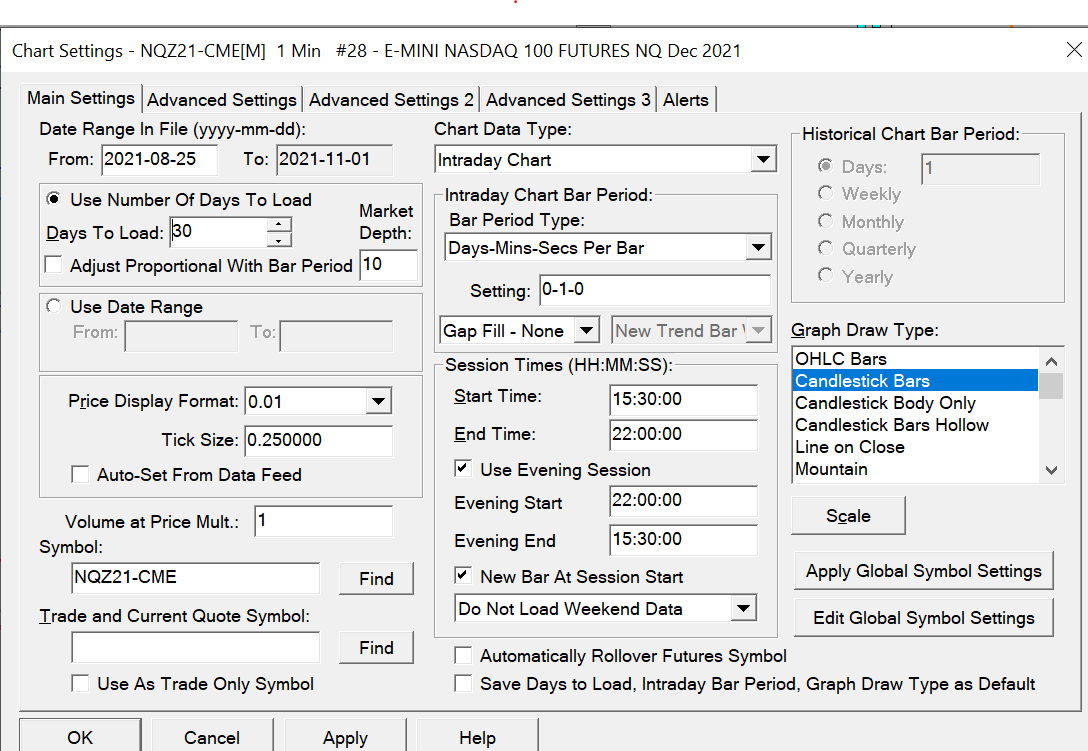Image resolution: width=1088 pixels, height=751 pixels.
Task: Click the Volume at Price Mult. field
Action: pyautogui.click(x=323, y=521)
